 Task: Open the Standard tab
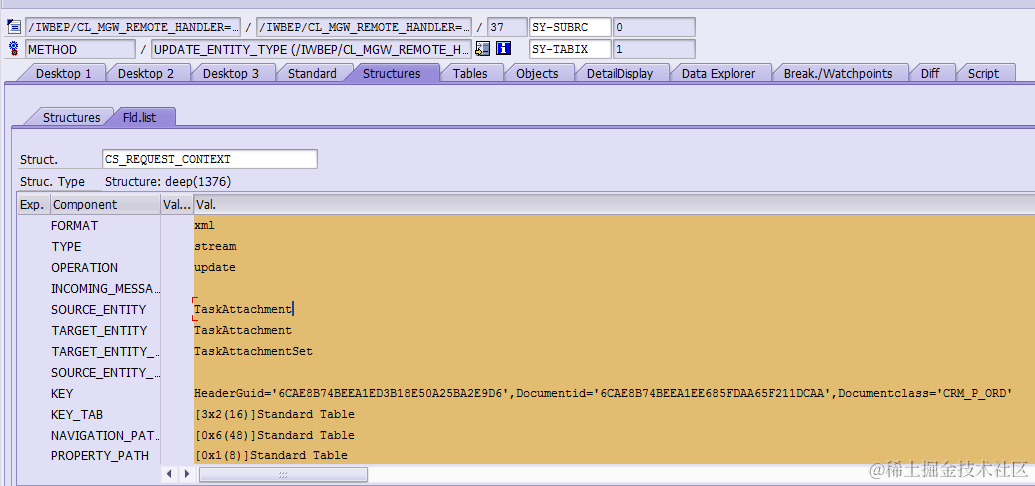point(312,73)
